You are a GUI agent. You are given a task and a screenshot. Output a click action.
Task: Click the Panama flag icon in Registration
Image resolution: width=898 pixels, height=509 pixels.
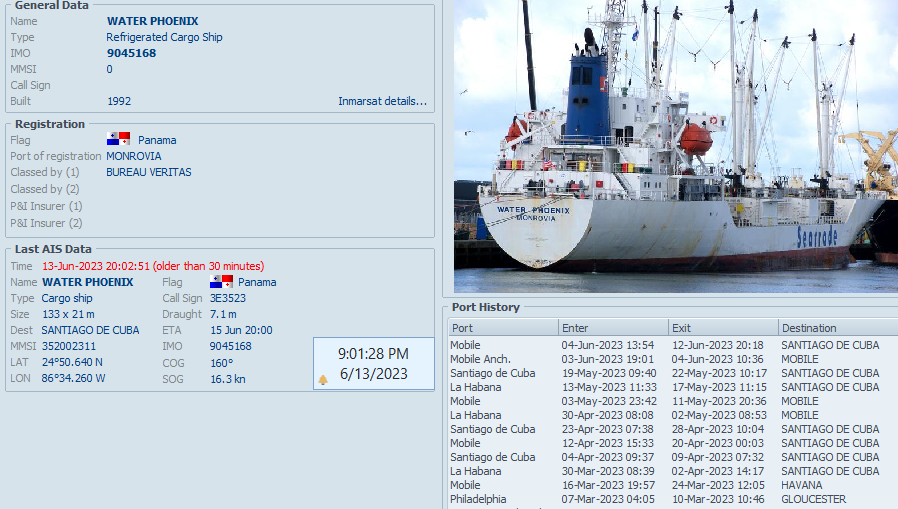(x=119, y=139)
